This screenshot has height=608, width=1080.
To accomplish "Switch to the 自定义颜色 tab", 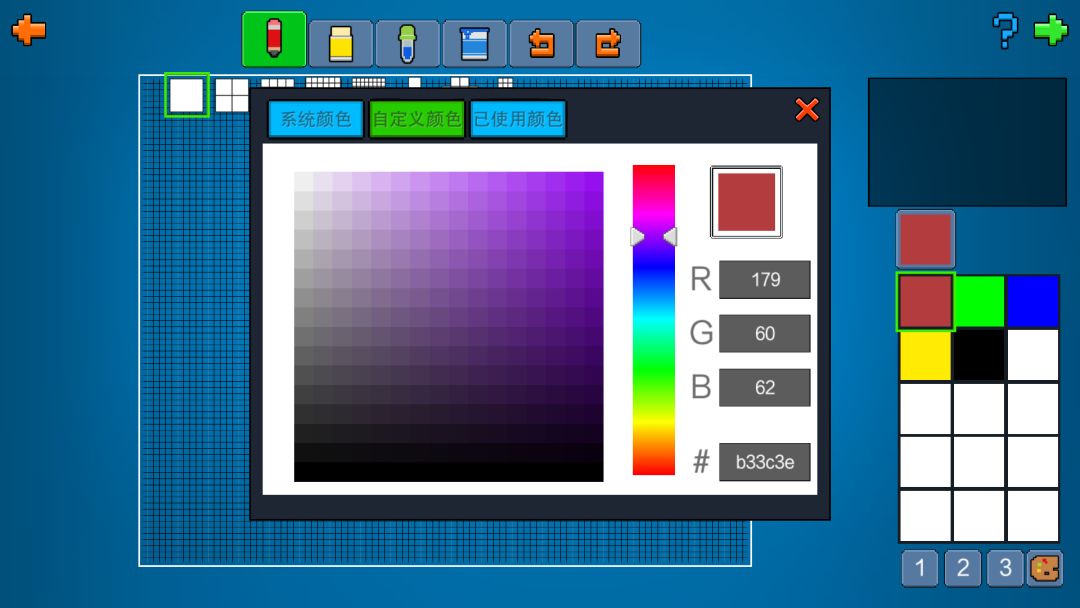I will (417, 120).
